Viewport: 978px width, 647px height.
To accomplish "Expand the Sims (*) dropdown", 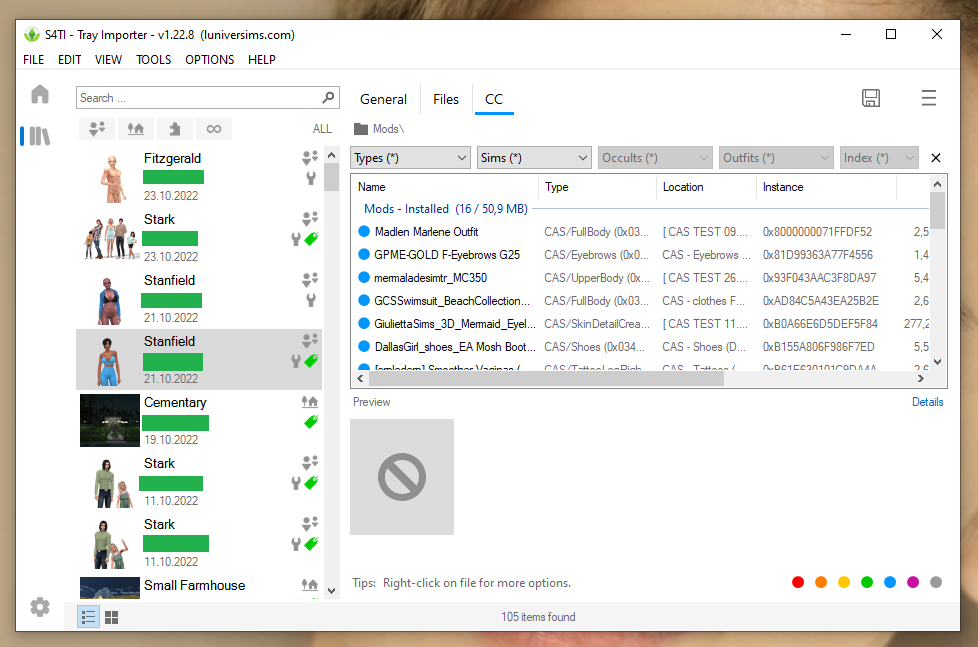I will [533, 158].
